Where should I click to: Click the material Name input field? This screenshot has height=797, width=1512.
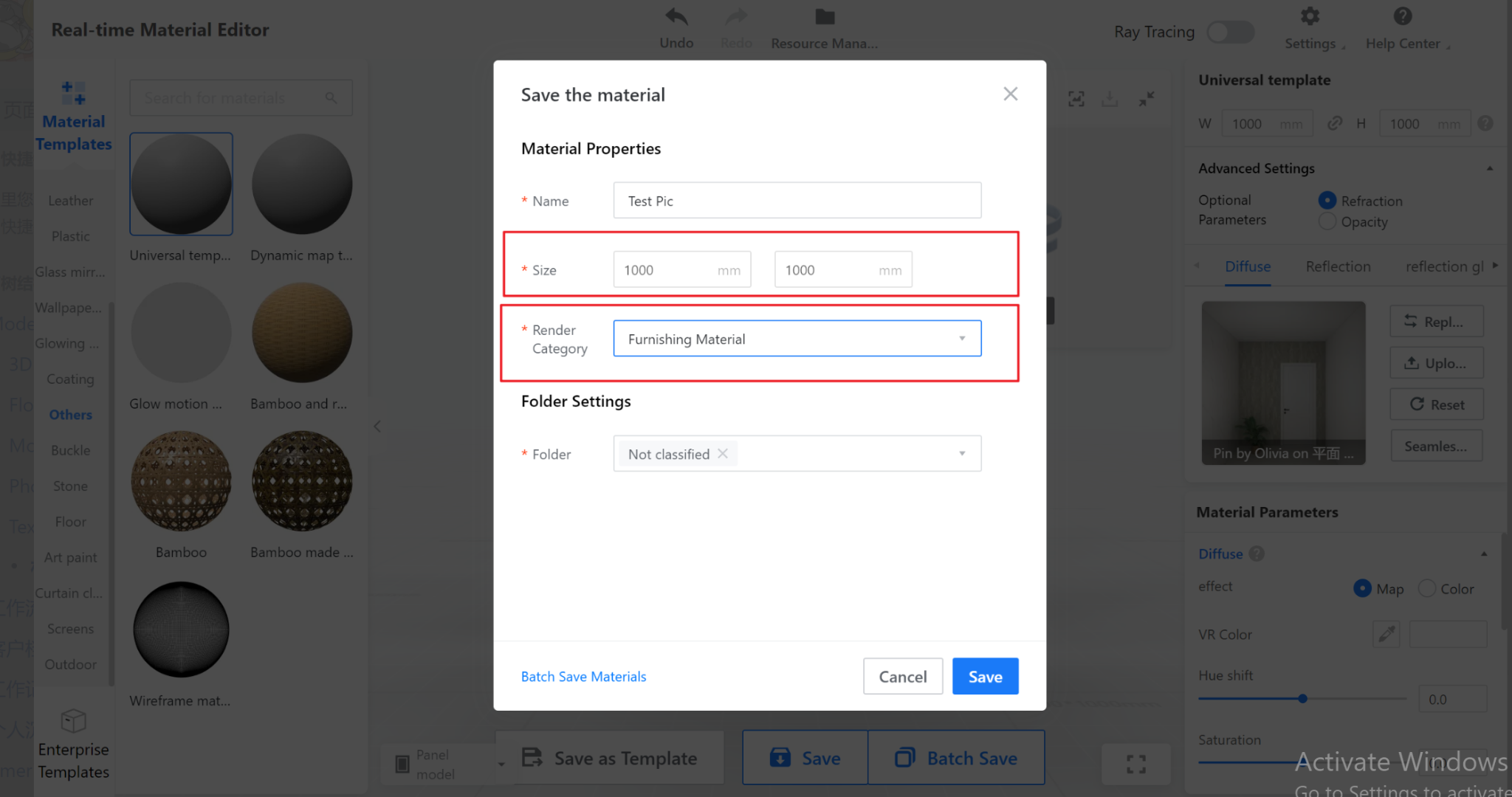(x=797, y=201)
